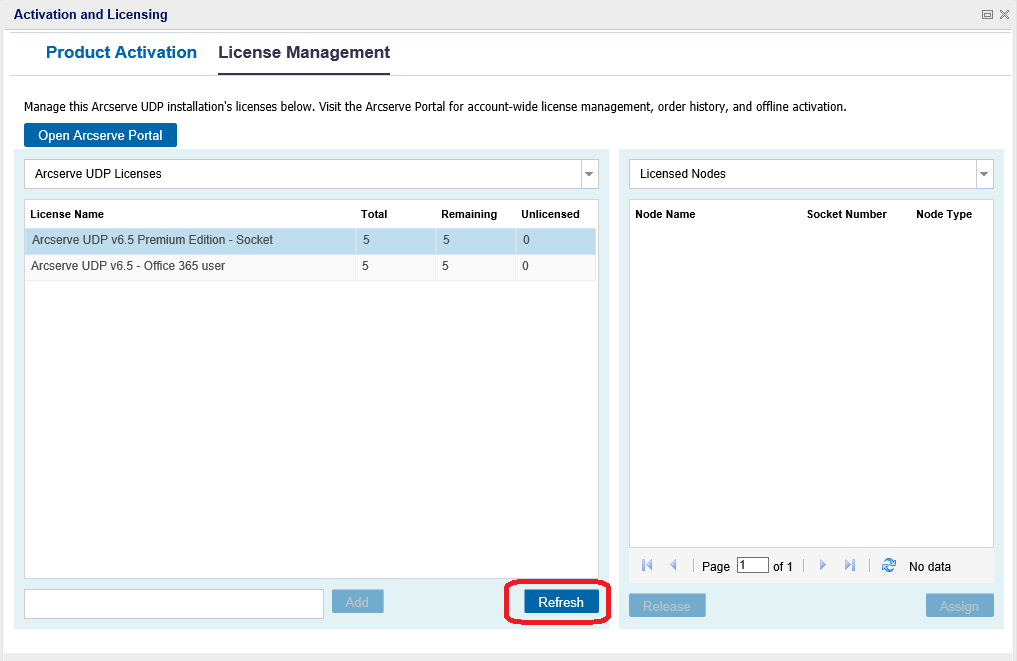
Task: Click the License Name column header
Action: 67,214
